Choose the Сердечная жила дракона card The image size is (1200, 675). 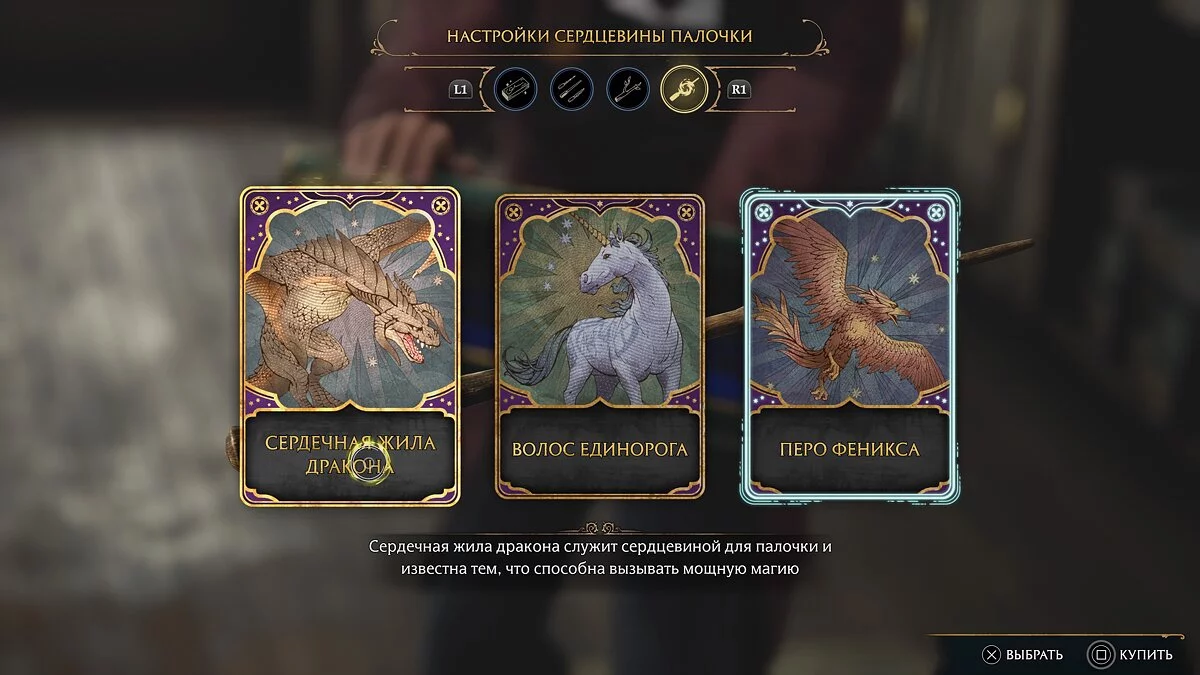[350, 346]
